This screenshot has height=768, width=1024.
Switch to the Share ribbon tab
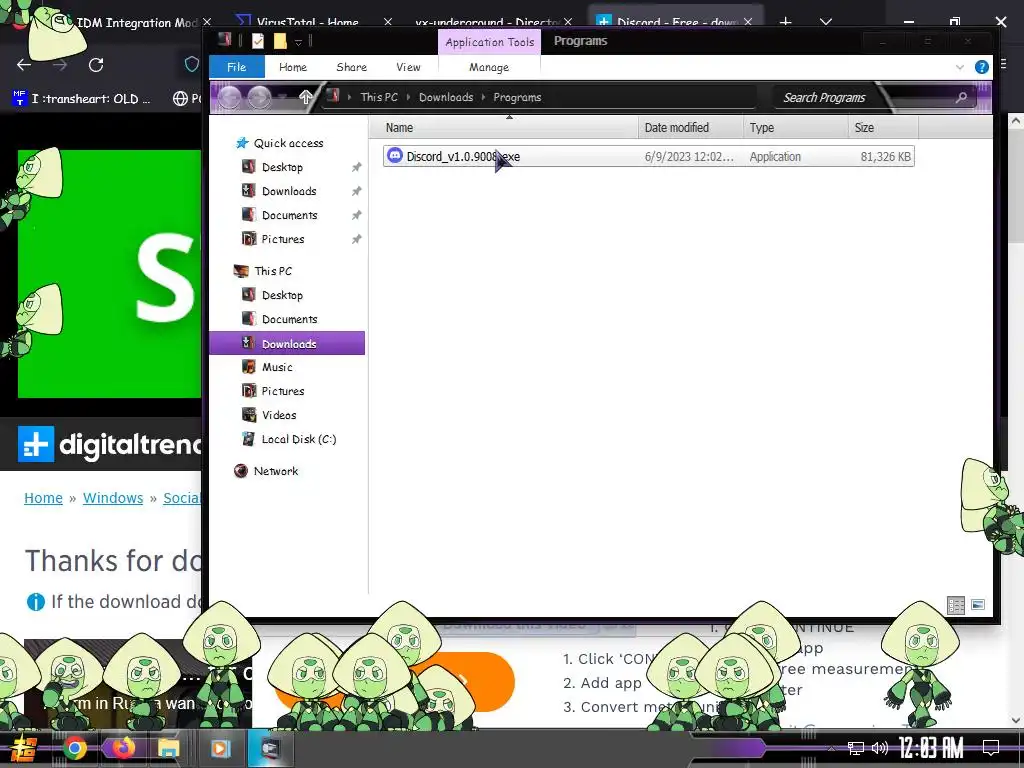[x=351, y=67]
